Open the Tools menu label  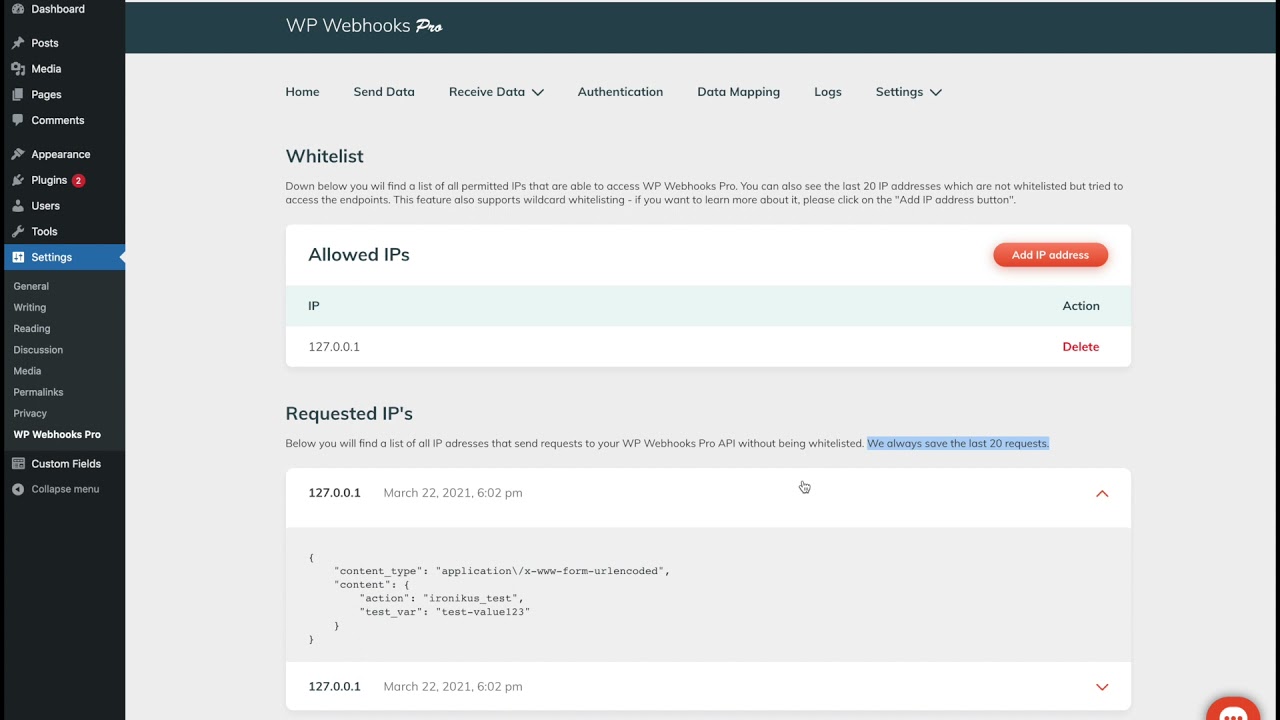[44, 231]
